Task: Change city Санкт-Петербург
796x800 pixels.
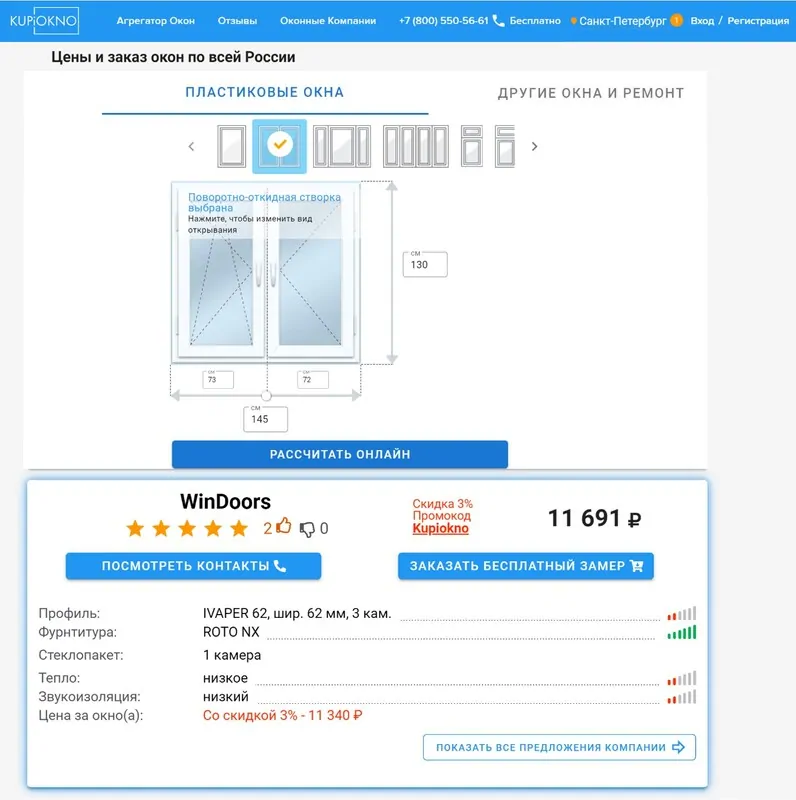Action: (623, 21)
